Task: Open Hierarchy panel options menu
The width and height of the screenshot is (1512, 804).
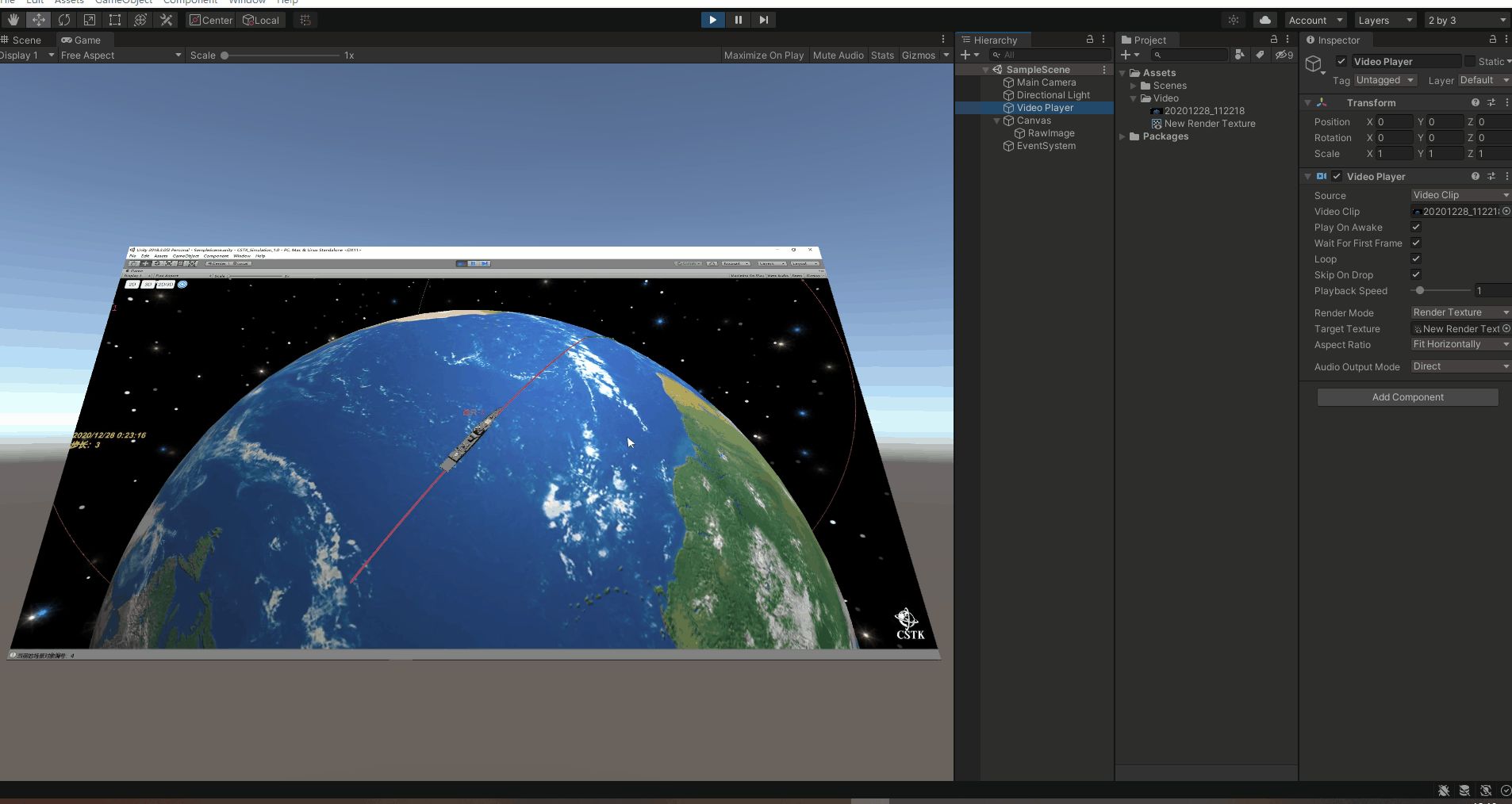Action: coord(1103,39)
